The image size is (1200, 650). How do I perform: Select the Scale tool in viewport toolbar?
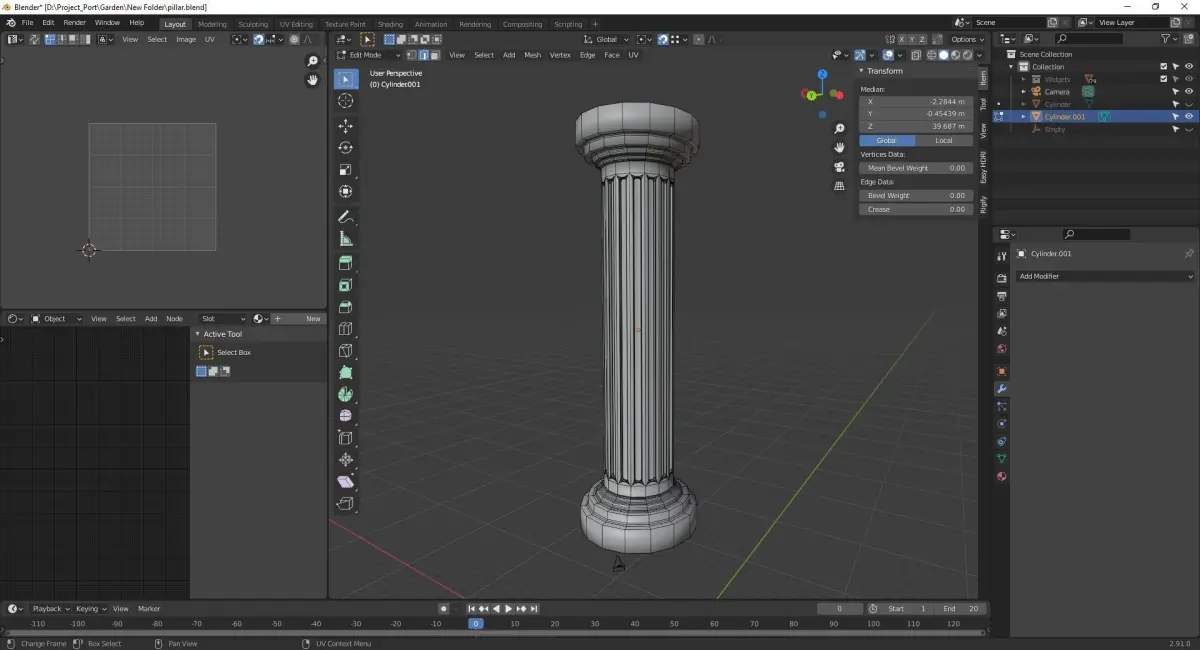346,170
